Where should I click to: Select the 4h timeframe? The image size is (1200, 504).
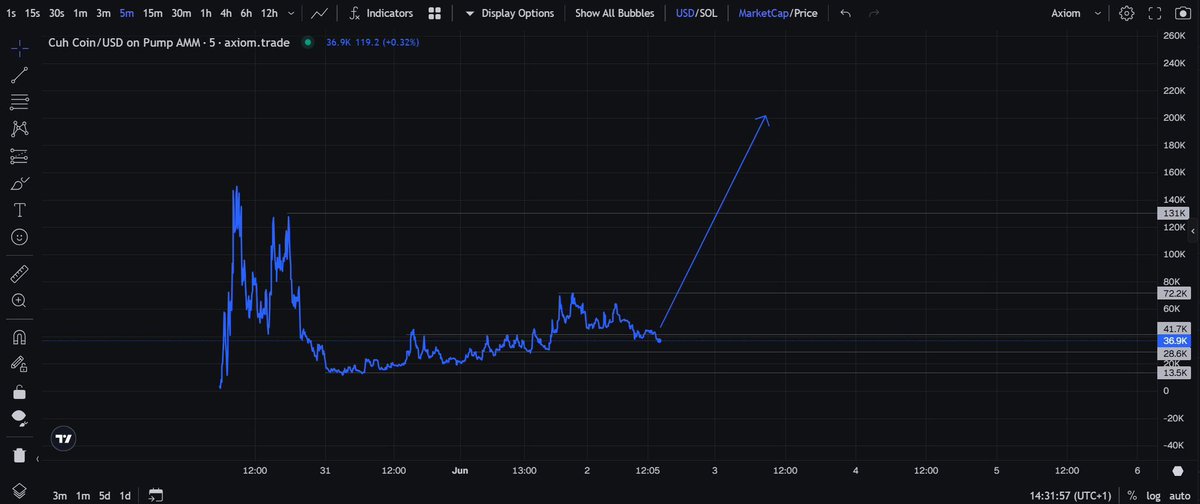(x=226, y=13)
